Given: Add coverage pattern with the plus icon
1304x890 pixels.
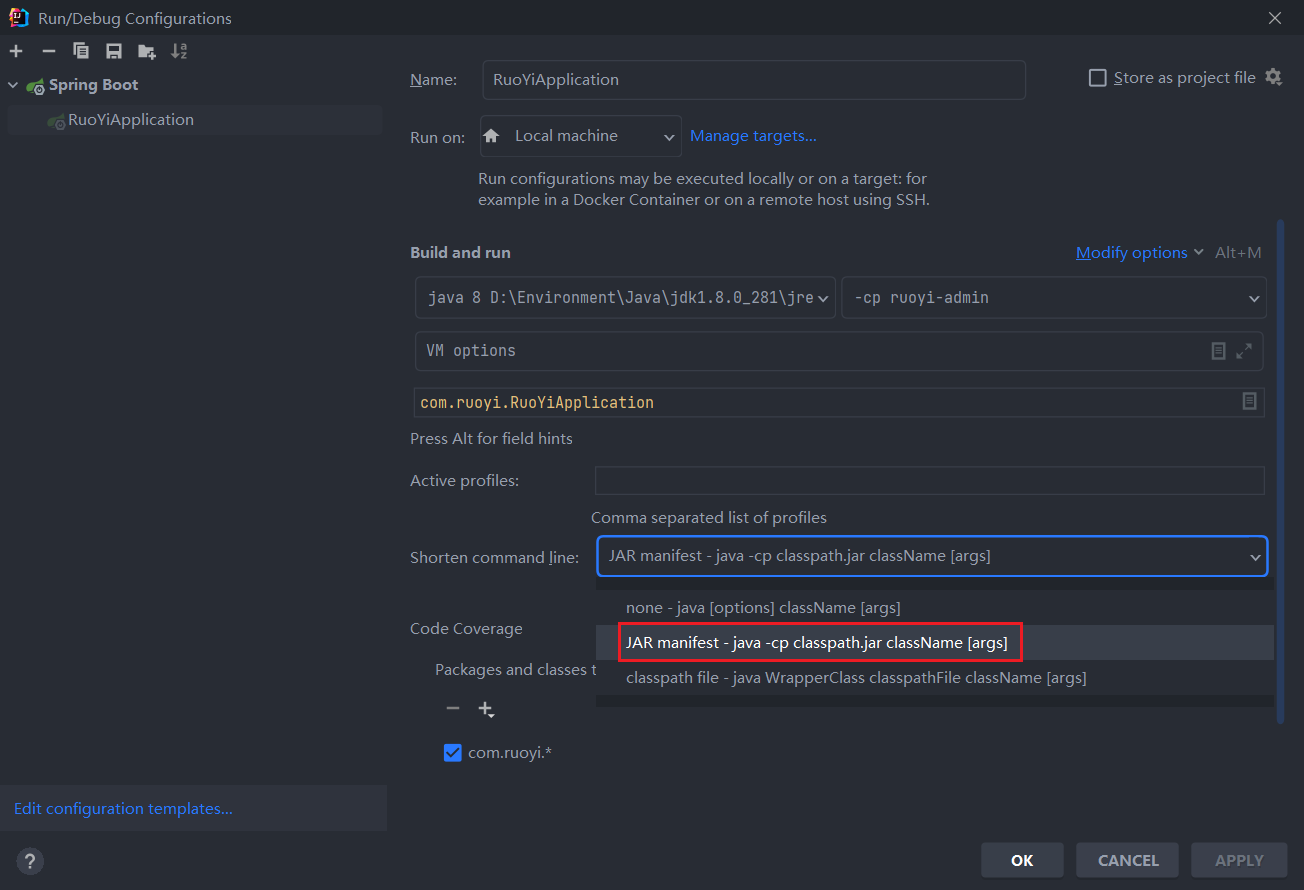Looking at the screenshot, I should tap(486, 709).
